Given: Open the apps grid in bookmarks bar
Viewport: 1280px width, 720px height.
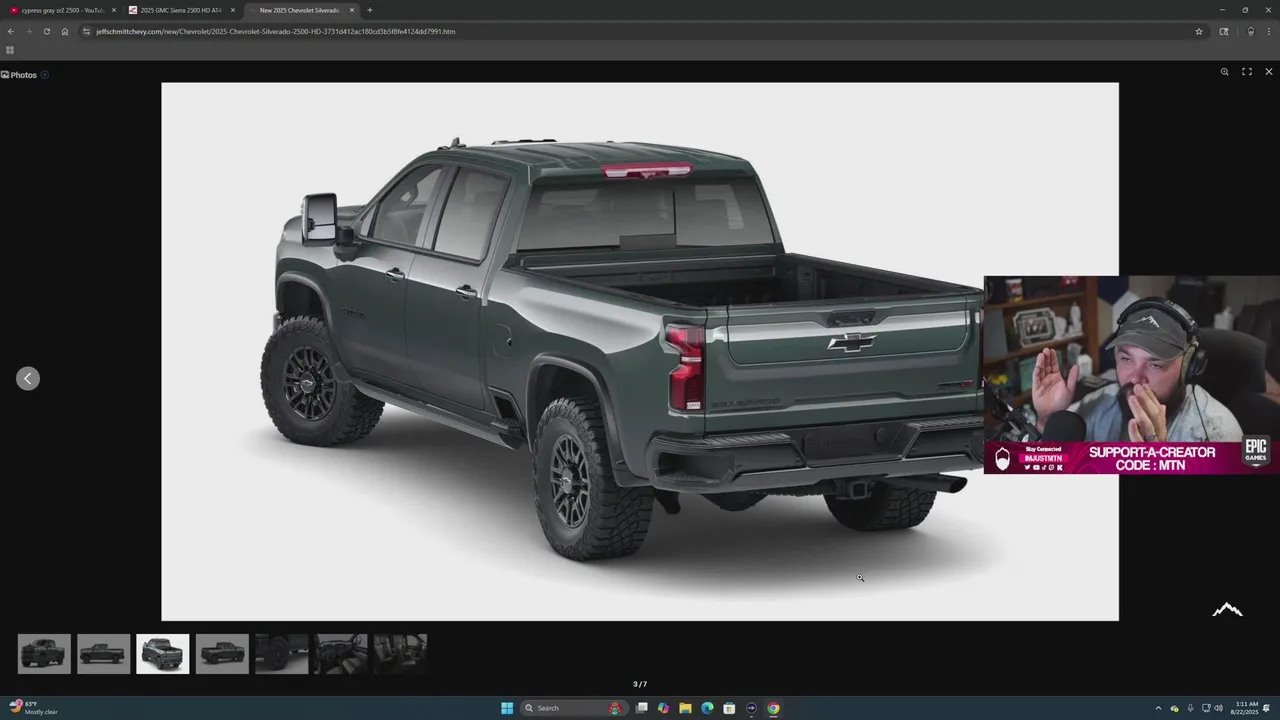Looking at the screenshot, I should 10,50.
